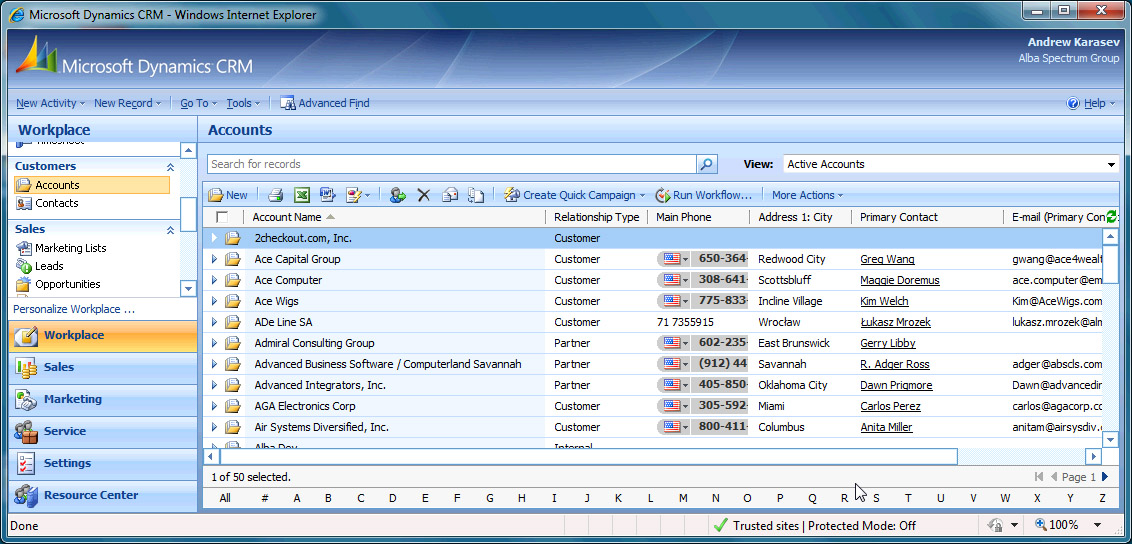Open Carlos Perez contact link
1132x544 pixels.
890,406
